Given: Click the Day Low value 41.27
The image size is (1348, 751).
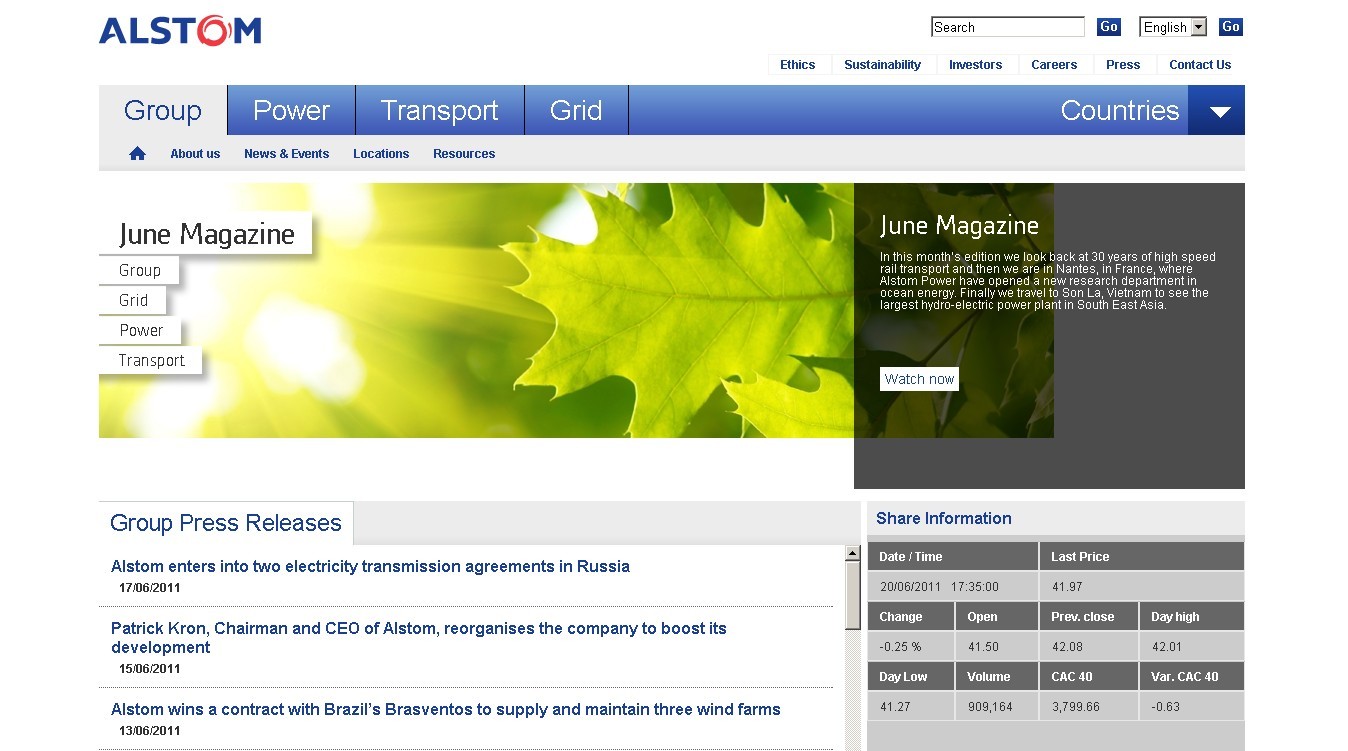Looking at the screenshot, I should click(x=895, y=707).
